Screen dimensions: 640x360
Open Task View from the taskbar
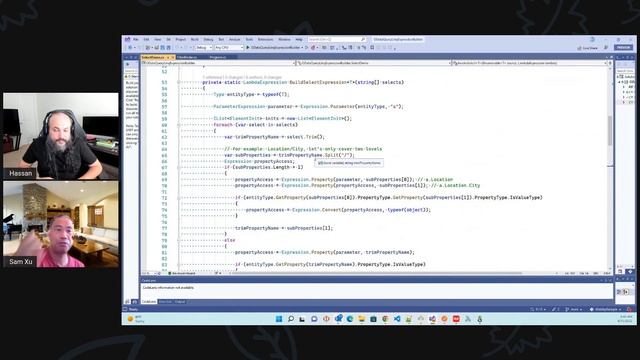point(302,319)
